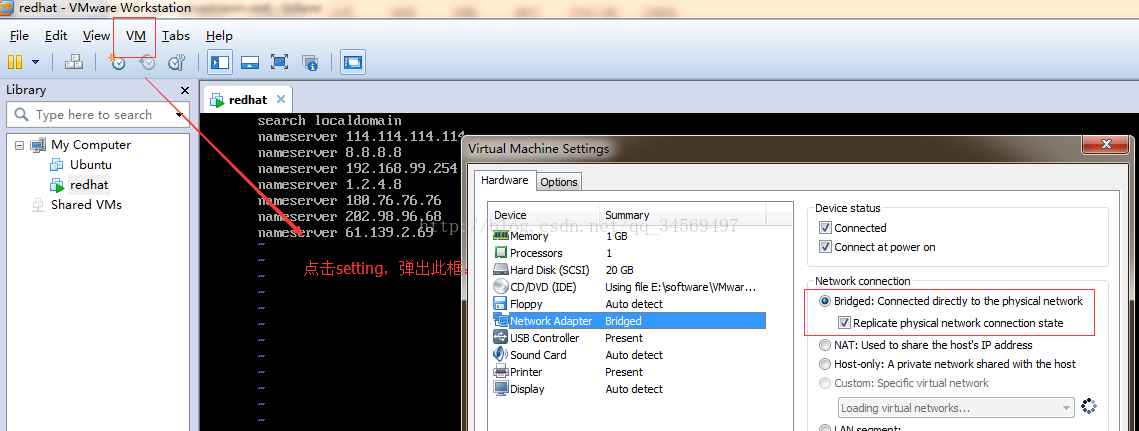Click the library search field
Image resolution: width=1139 pixels, height=431 pixels.
click(98, 115)
